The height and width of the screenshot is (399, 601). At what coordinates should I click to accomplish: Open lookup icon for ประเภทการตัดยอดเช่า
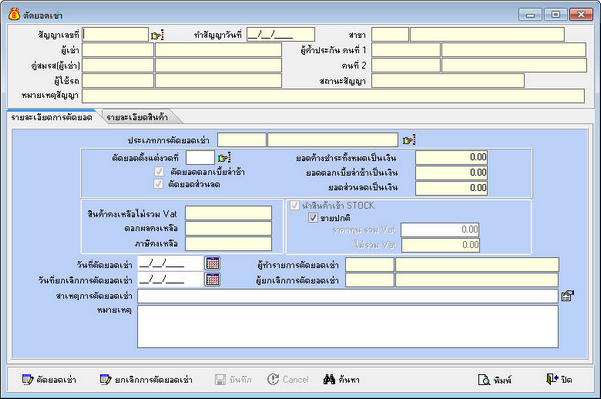click(x=409, y=140)
